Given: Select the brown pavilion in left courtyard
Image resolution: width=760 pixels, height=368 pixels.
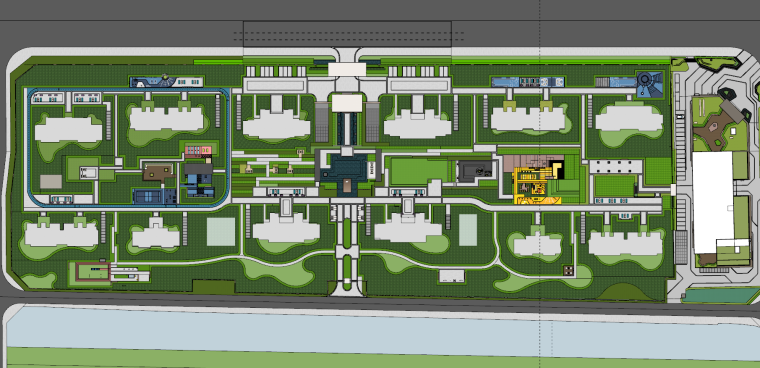Looking at the screenshot, I should click(x=158, y=171).
